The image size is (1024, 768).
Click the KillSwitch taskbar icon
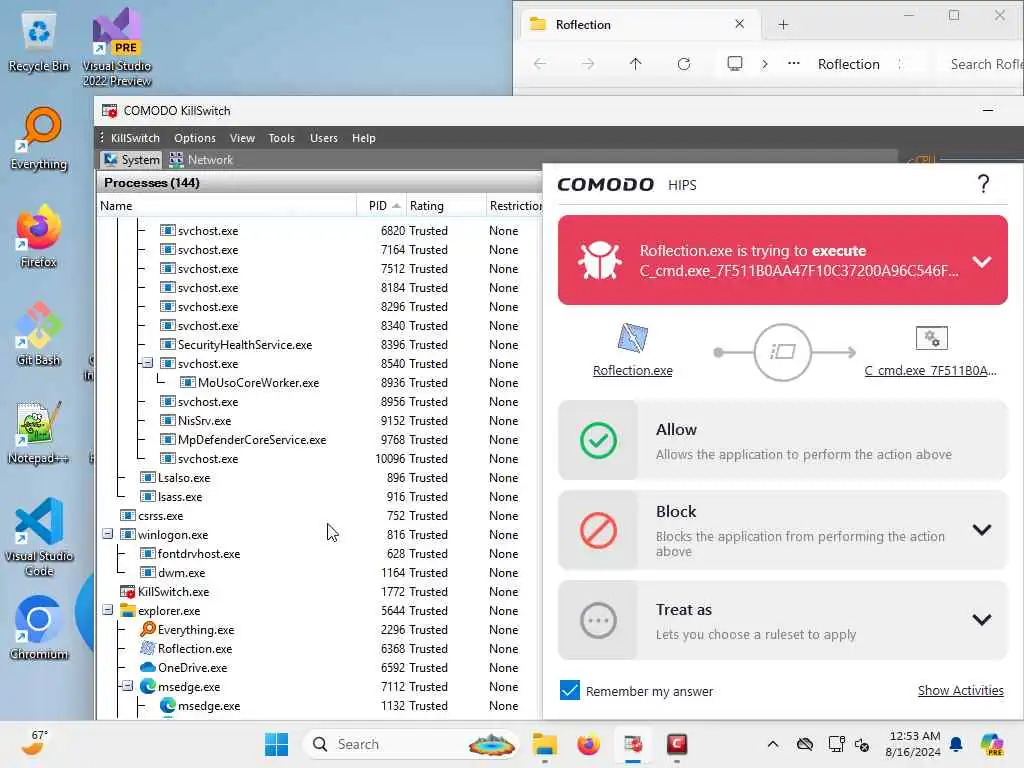(x=633, y=744)
